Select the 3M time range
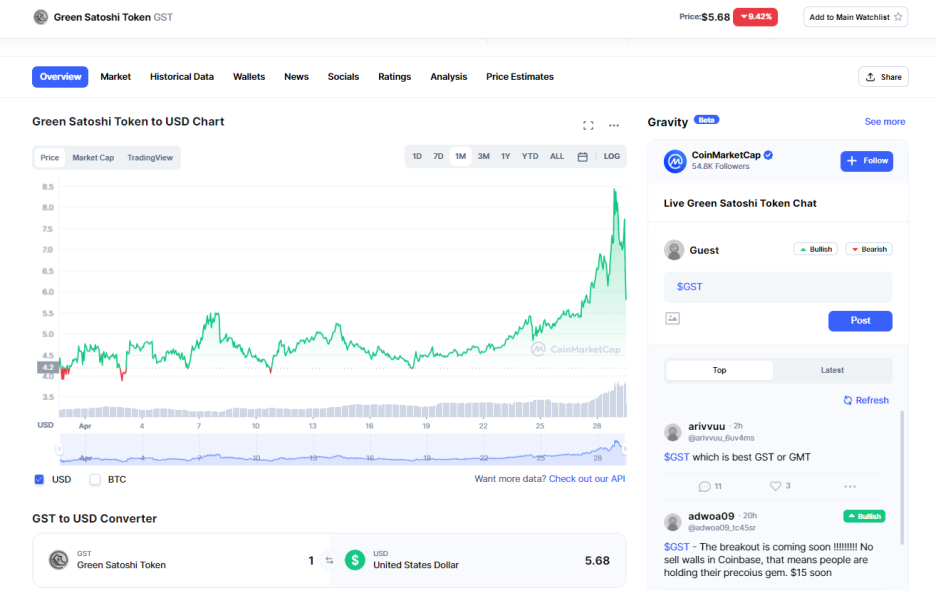Viewport: 936px width, 591px height. tap(484, 156)
